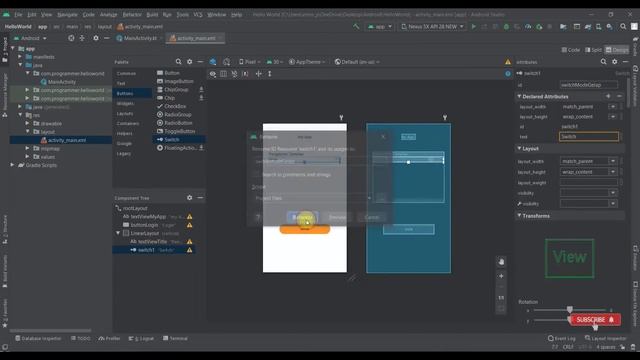The width and height of the screenshot is (640, 360).
Task: Open Component Tree settings gear
Action: (x=189, y=198)
